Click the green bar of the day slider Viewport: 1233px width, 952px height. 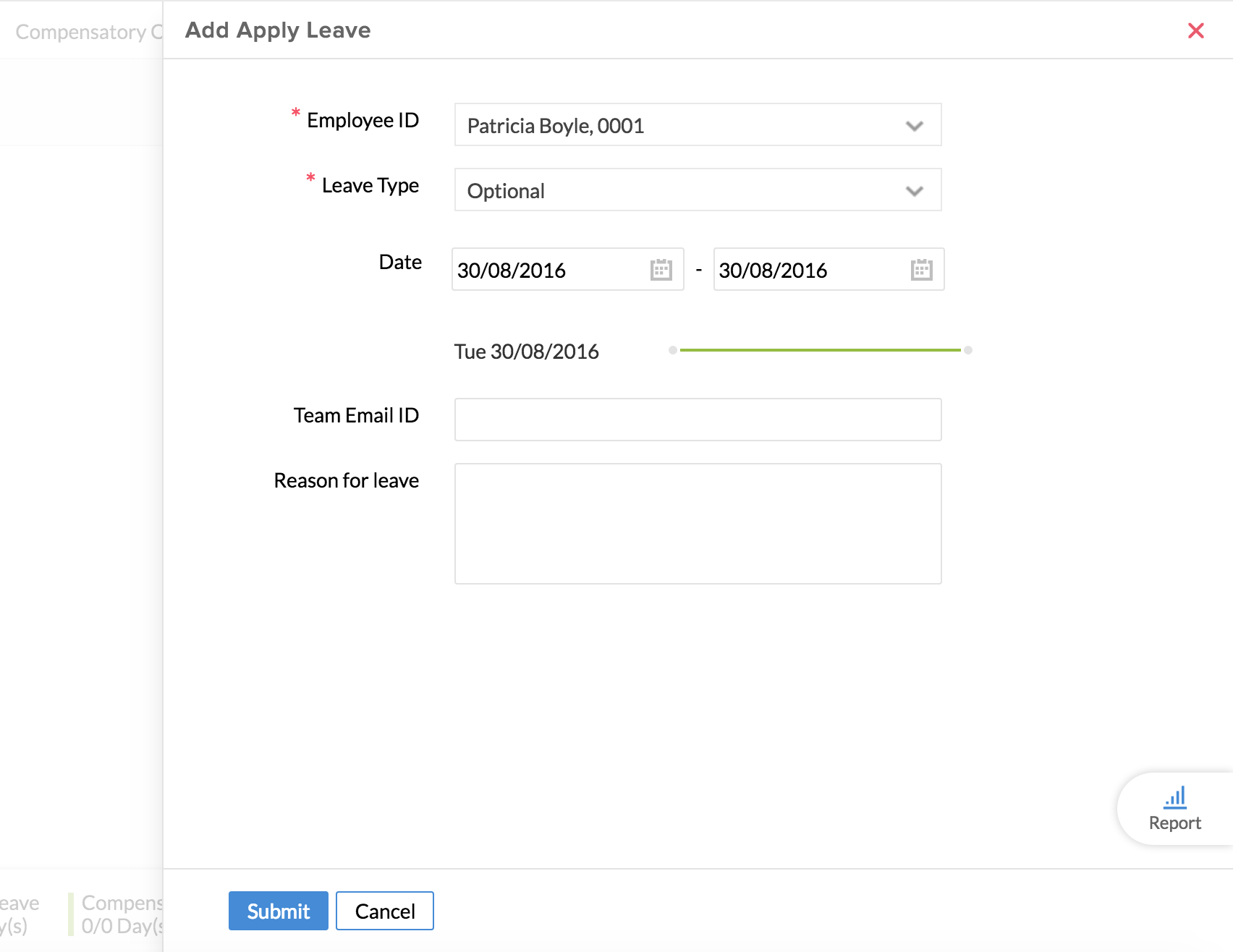click(x=821, y=350)
